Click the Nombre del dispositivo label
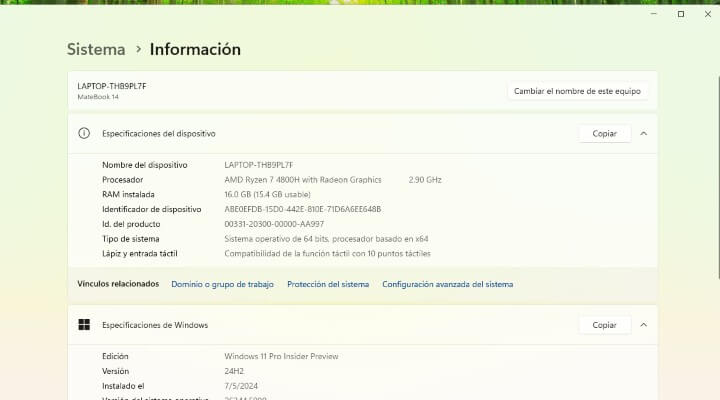This screenshot has height=400, width=720. 145,165
